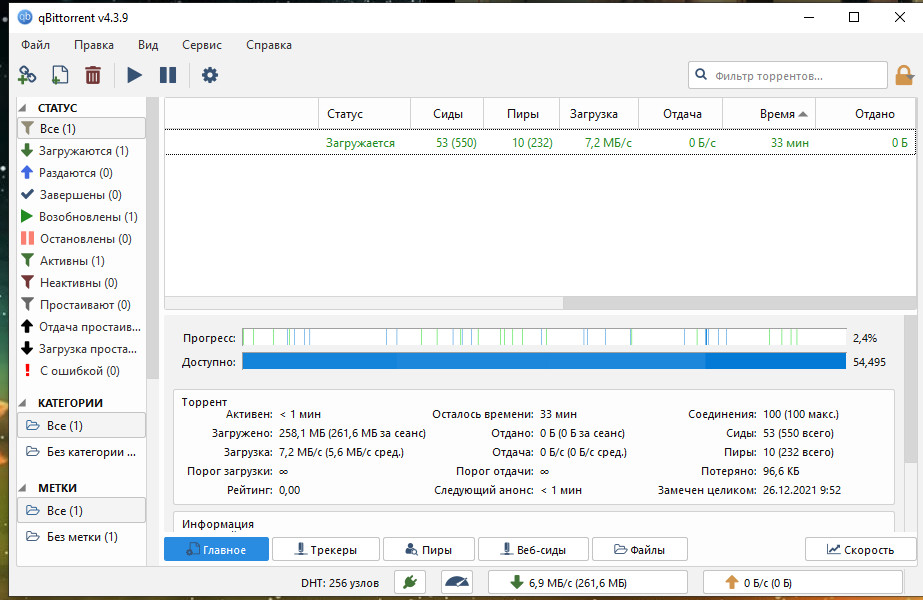Image resolution: width=923 pixels, height=600 pixels.
Task: Collapse the КАТЕГОРИИ section
Action: (24, 403)
